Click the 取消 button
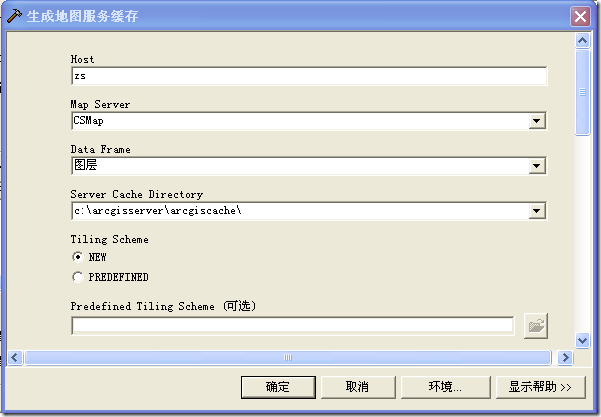 click(x=358, y=387)
